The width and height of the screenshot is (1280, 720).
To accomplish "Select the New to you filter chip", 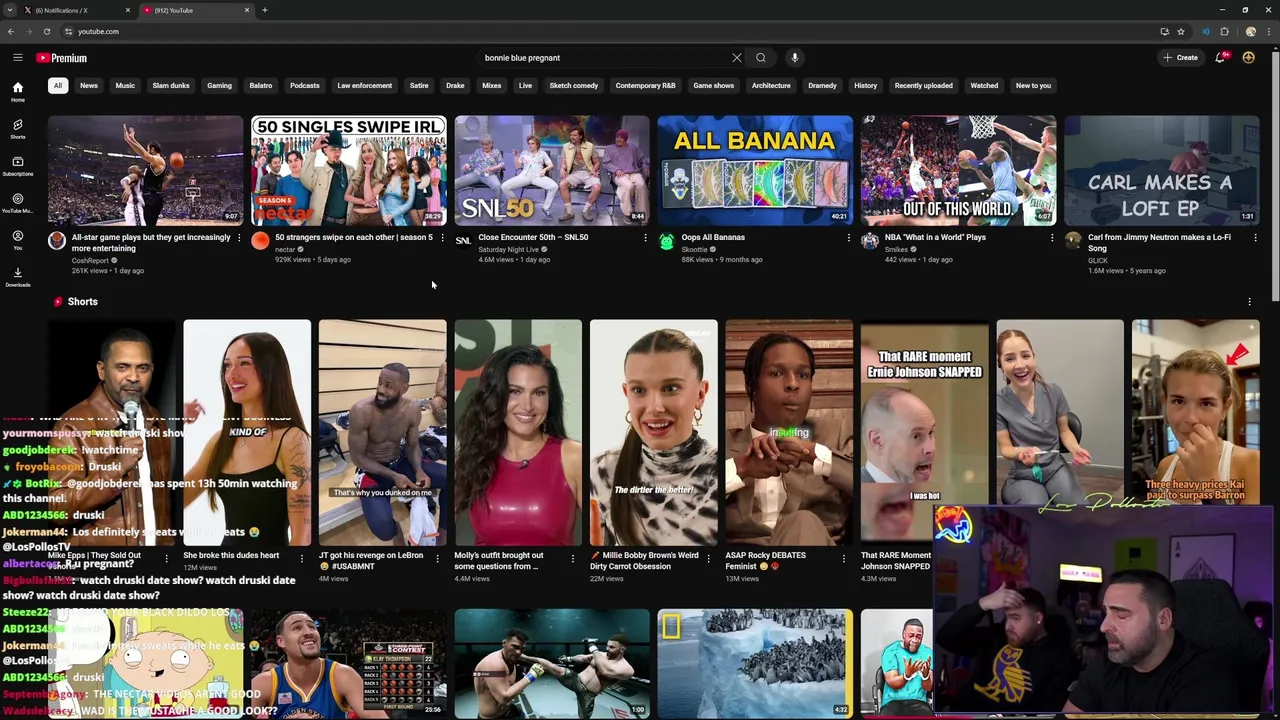I will pyautogui.click(x=1034, y=86).
